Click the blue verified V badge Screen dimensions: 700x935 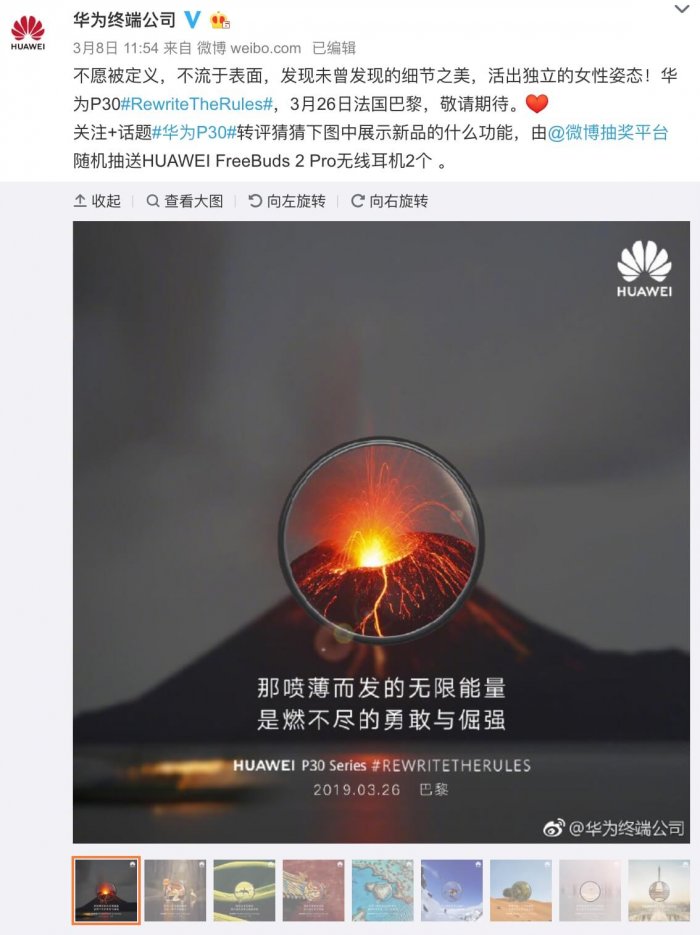[192, 20]
